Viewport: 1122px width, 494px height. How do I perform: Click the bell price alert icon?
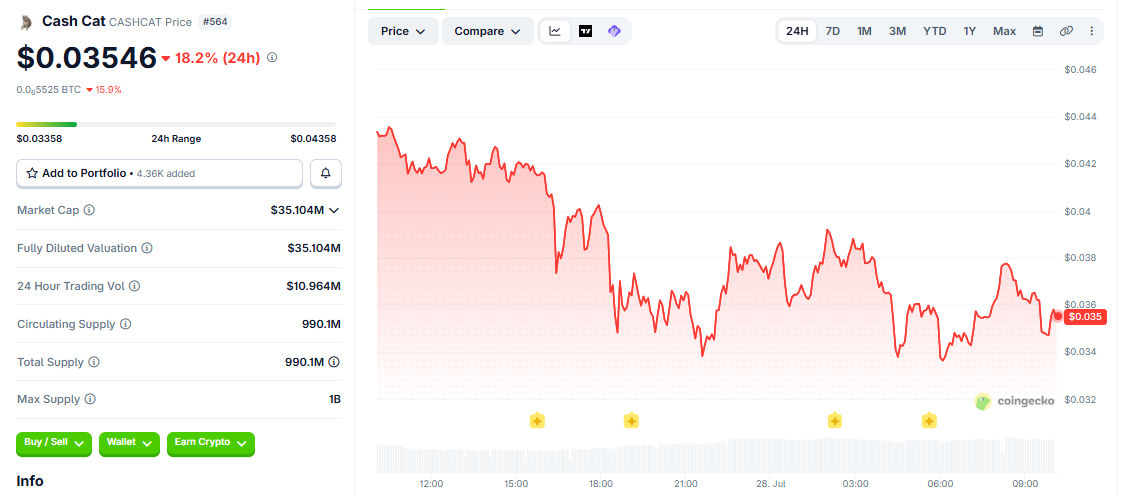click(x=326, y=173)
